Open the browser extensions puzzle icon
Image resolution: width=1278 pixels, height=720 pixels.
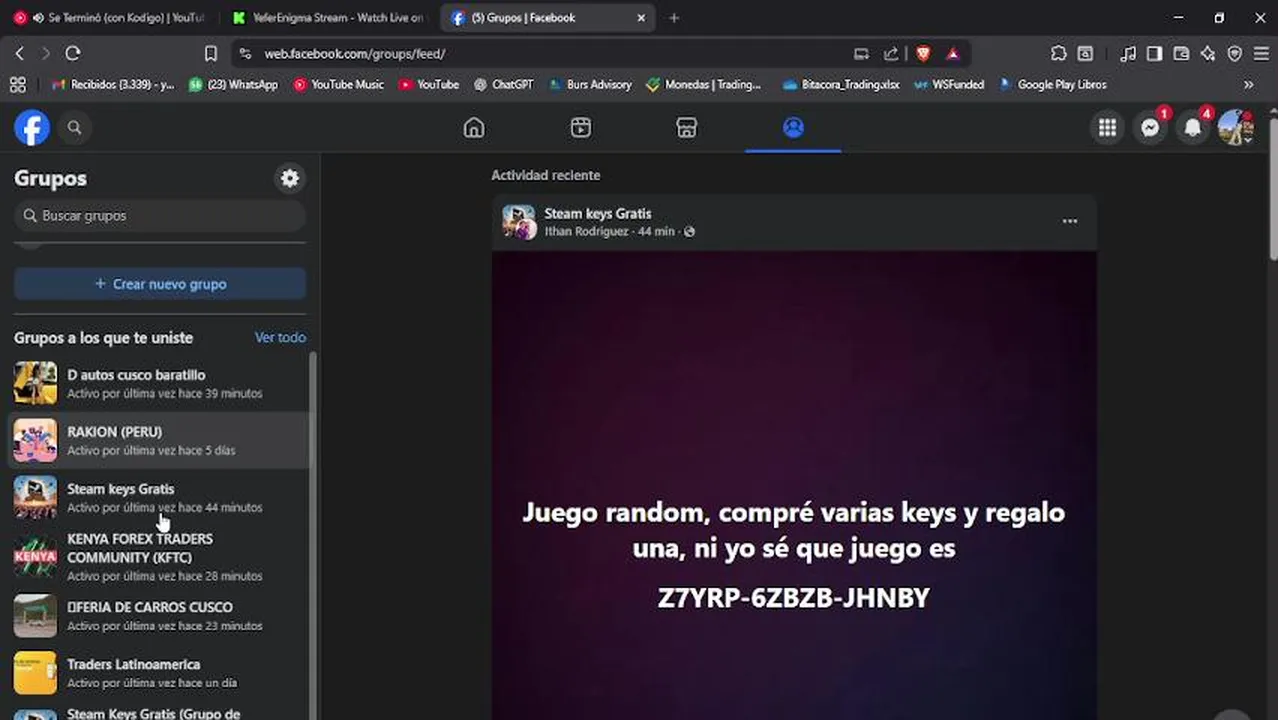click(1059, 54)
